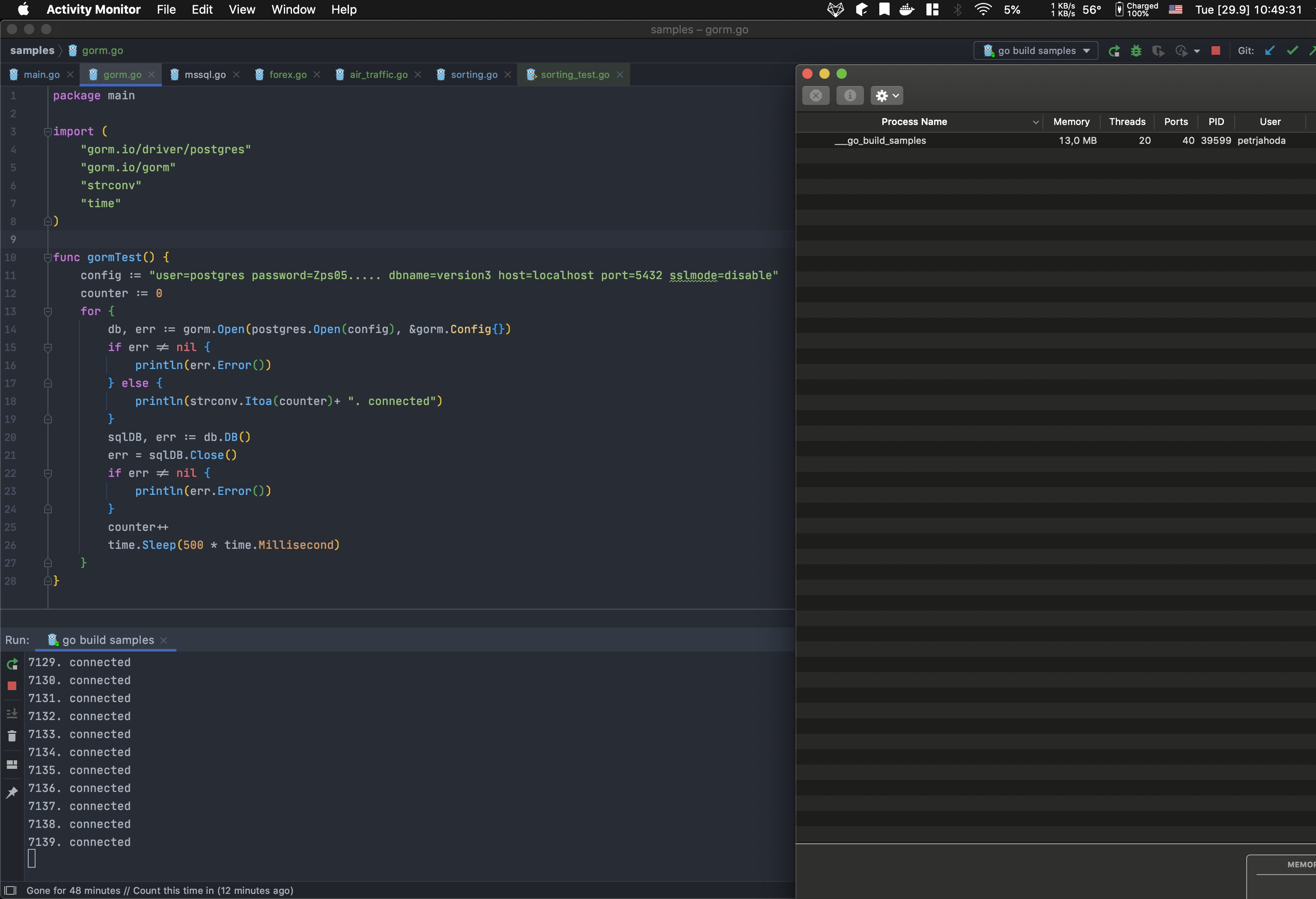Viewport: 1316px width, 899px height.
Task: Sort processes by Memory column header
Action: (x=1071, y=122)
